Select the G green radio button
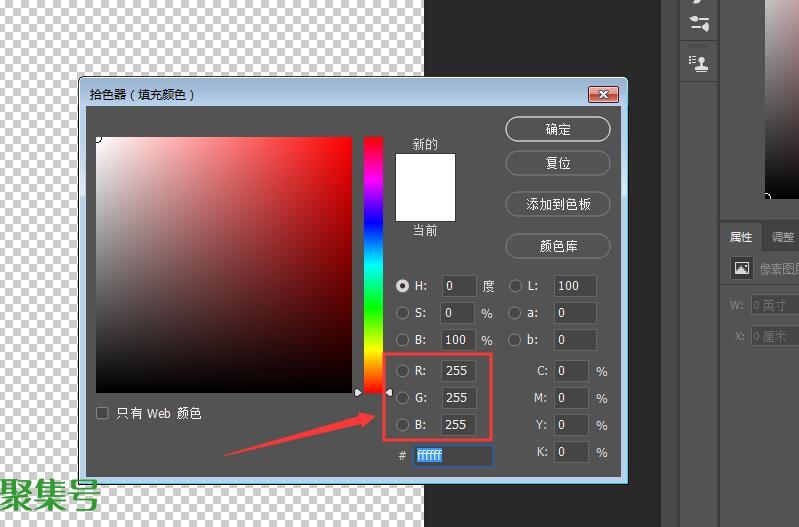The width and height of the screenshot is (799, 527). [x=403, y=398]
